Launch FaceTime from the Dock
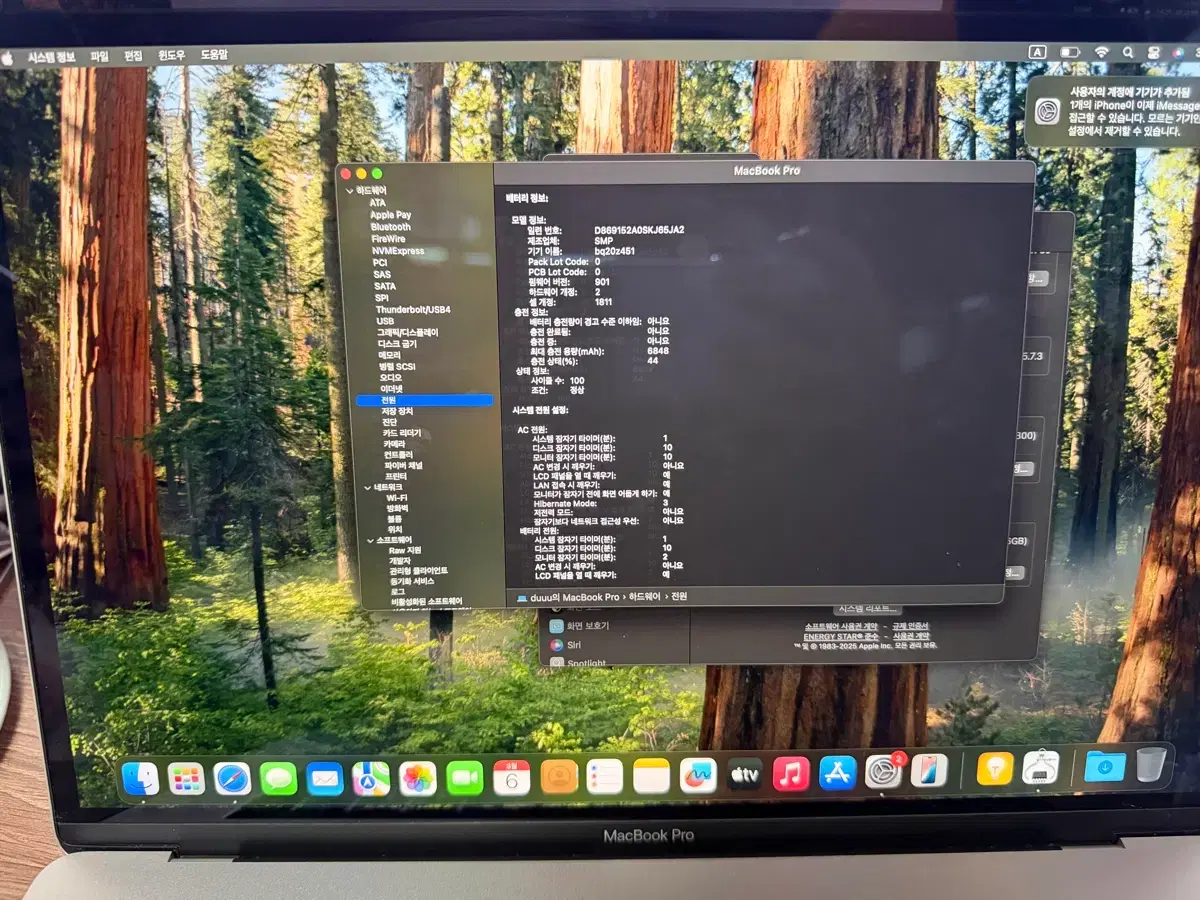Screen dimensions: 1200x900 coord(465,777)
